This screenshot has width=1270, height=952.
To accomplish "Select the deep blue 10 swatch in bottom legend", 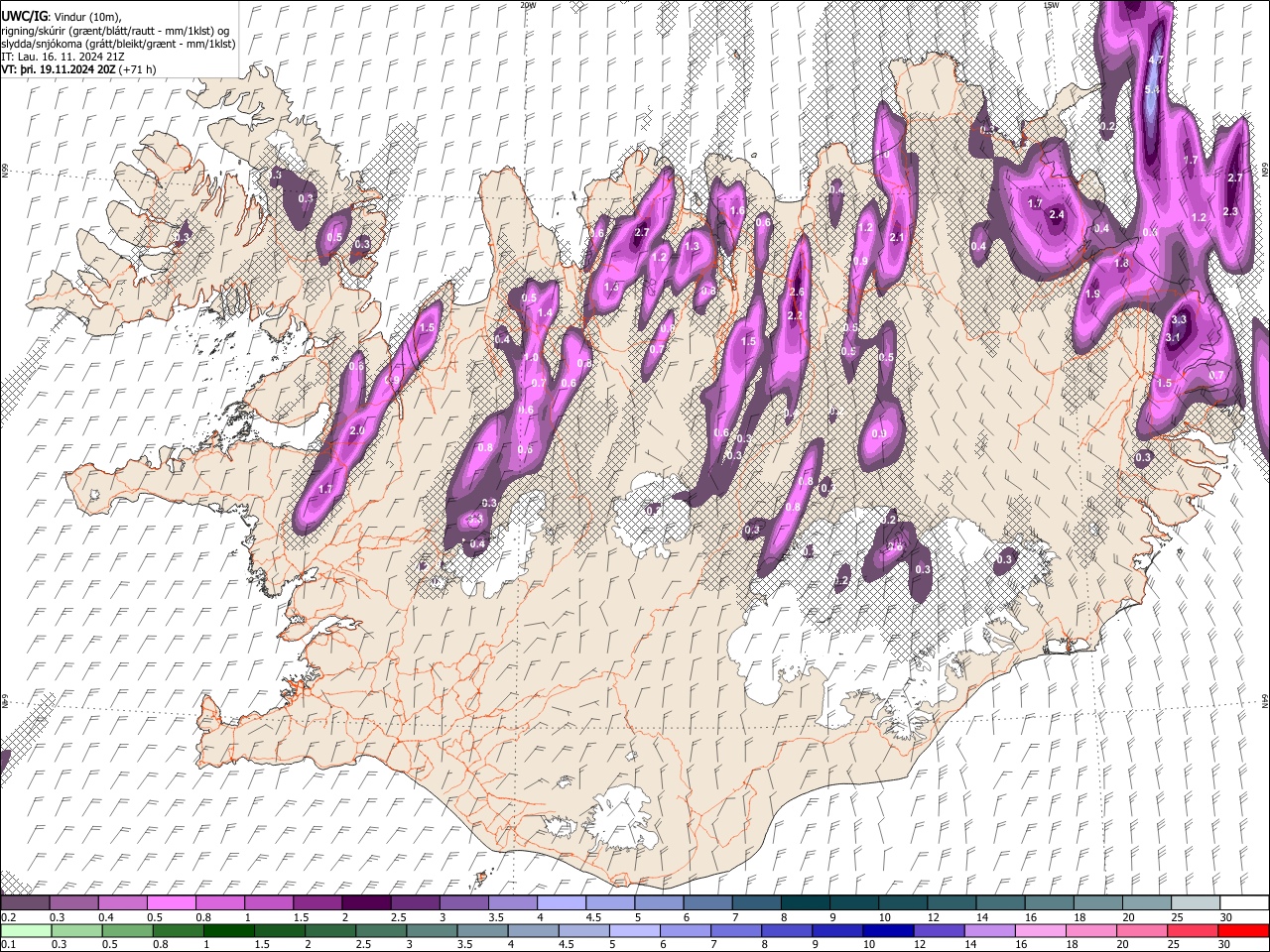I will (889, 930).
